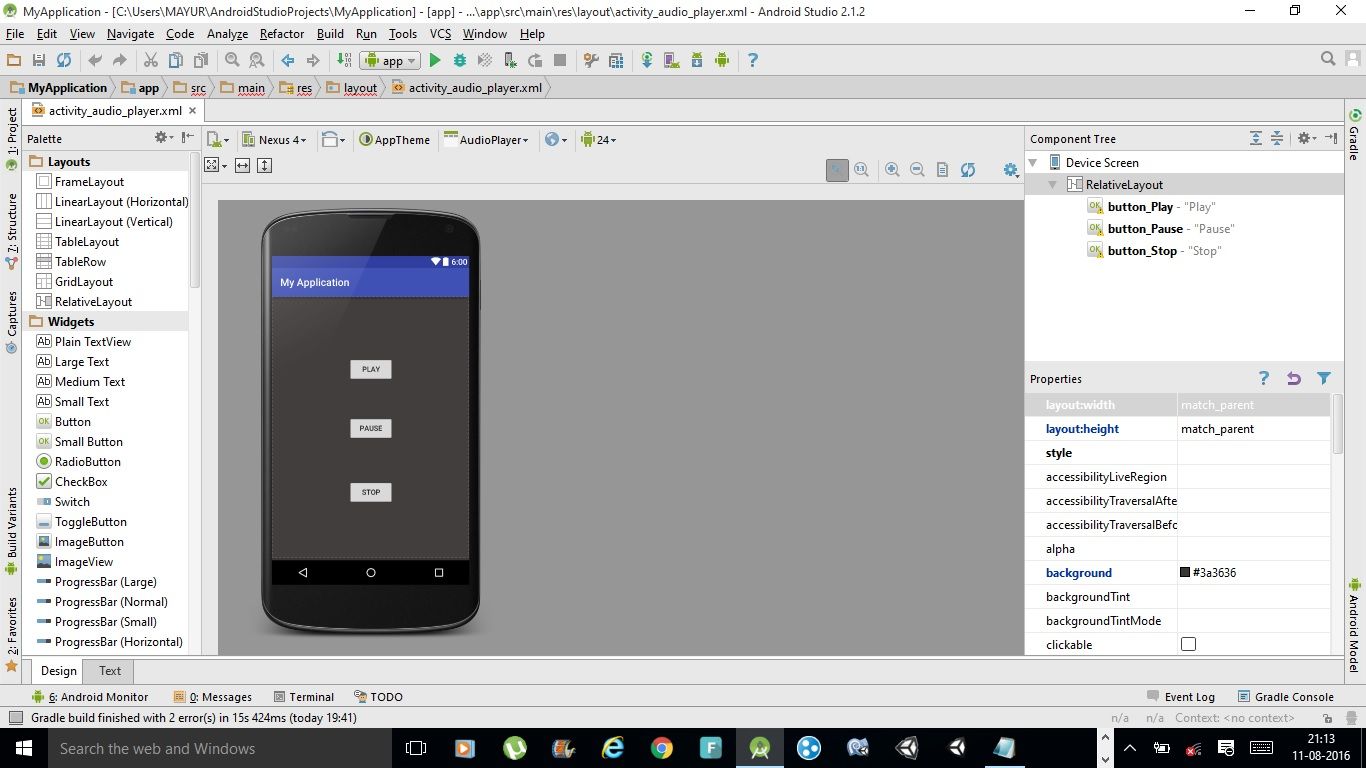The width and height of the screenshot is (1366, 768).
Task: Debug the app using the bug icon
Action: pos(458,60)
